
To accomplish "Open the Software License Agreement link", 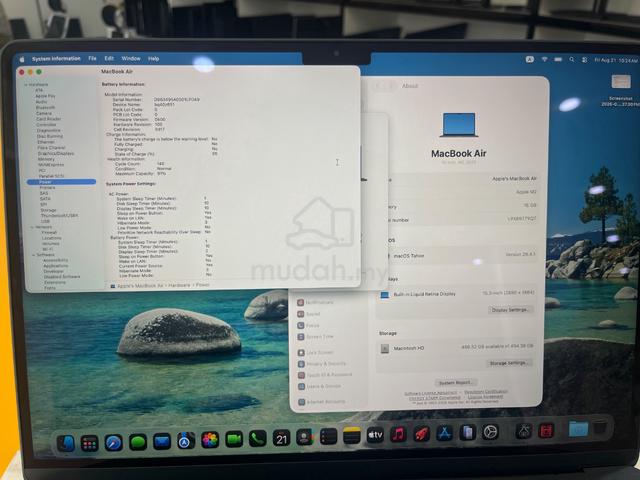I will (431, 393).
